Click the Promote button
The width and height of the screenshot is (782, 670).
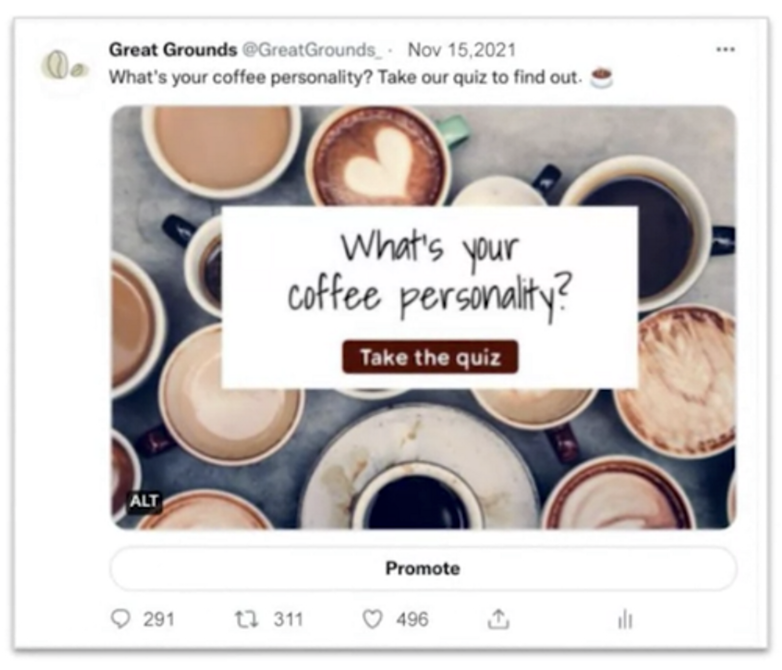pos(423,568)
